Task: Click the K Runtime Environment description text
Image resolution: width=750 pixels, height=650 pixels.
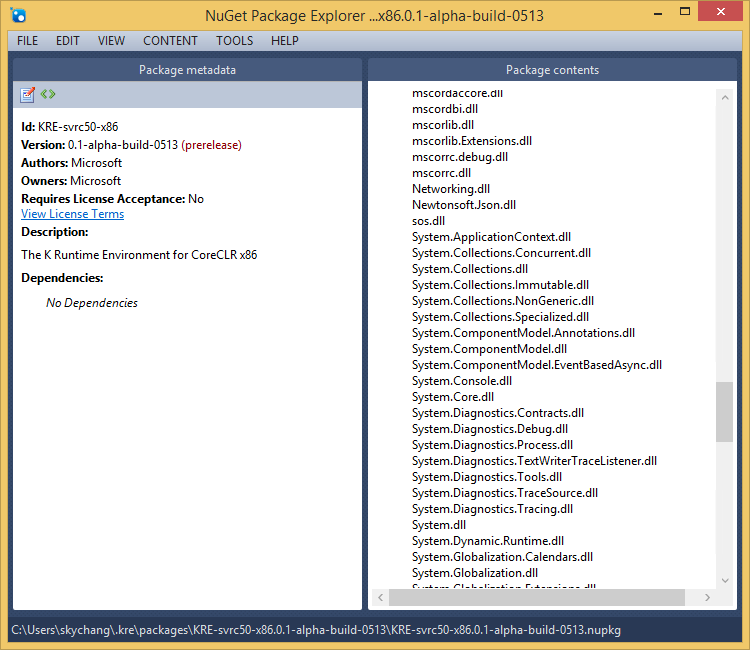Action: 139,255
